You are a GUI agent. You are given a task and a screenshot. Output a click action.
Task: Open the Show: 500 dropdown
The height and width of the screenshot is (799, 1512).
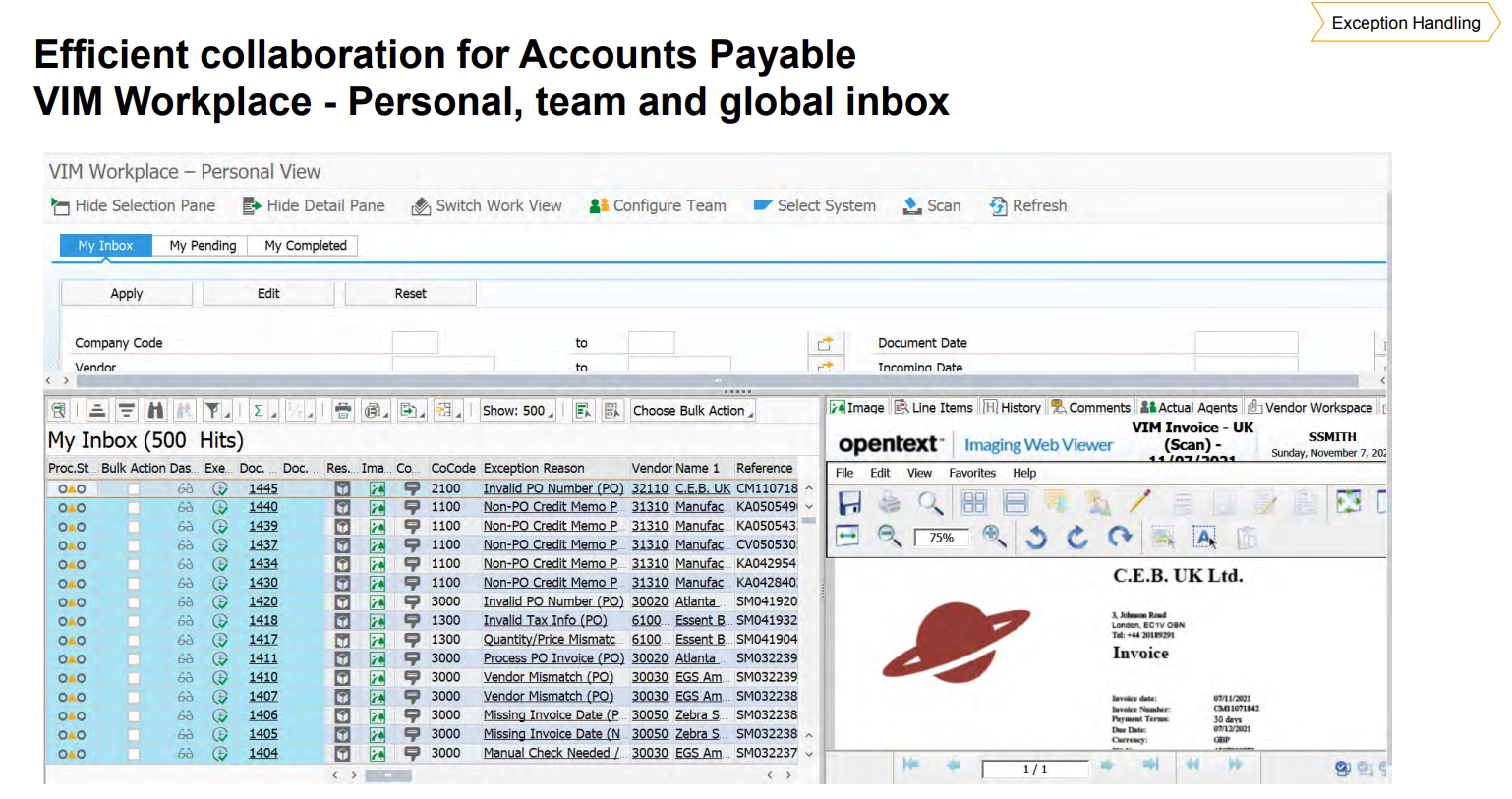click(518, 411)
